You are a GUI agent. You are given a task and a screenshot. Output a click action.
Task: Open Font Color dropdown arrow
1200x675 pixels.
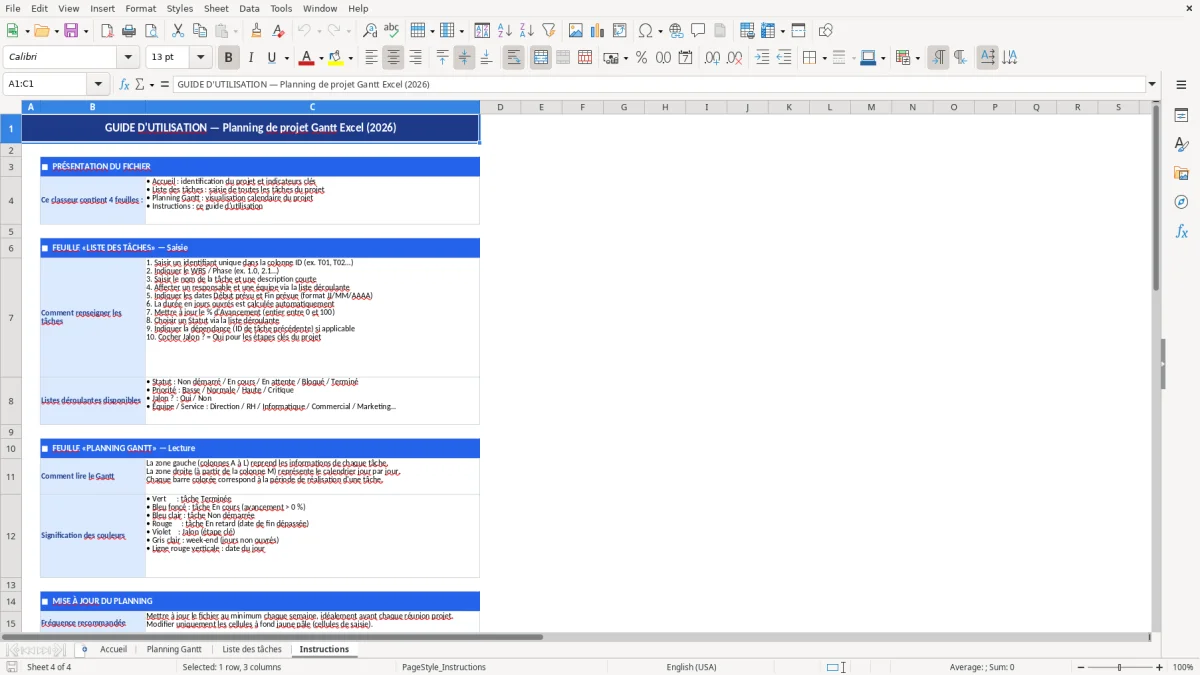pyautogui.click(x=321, y=58)
